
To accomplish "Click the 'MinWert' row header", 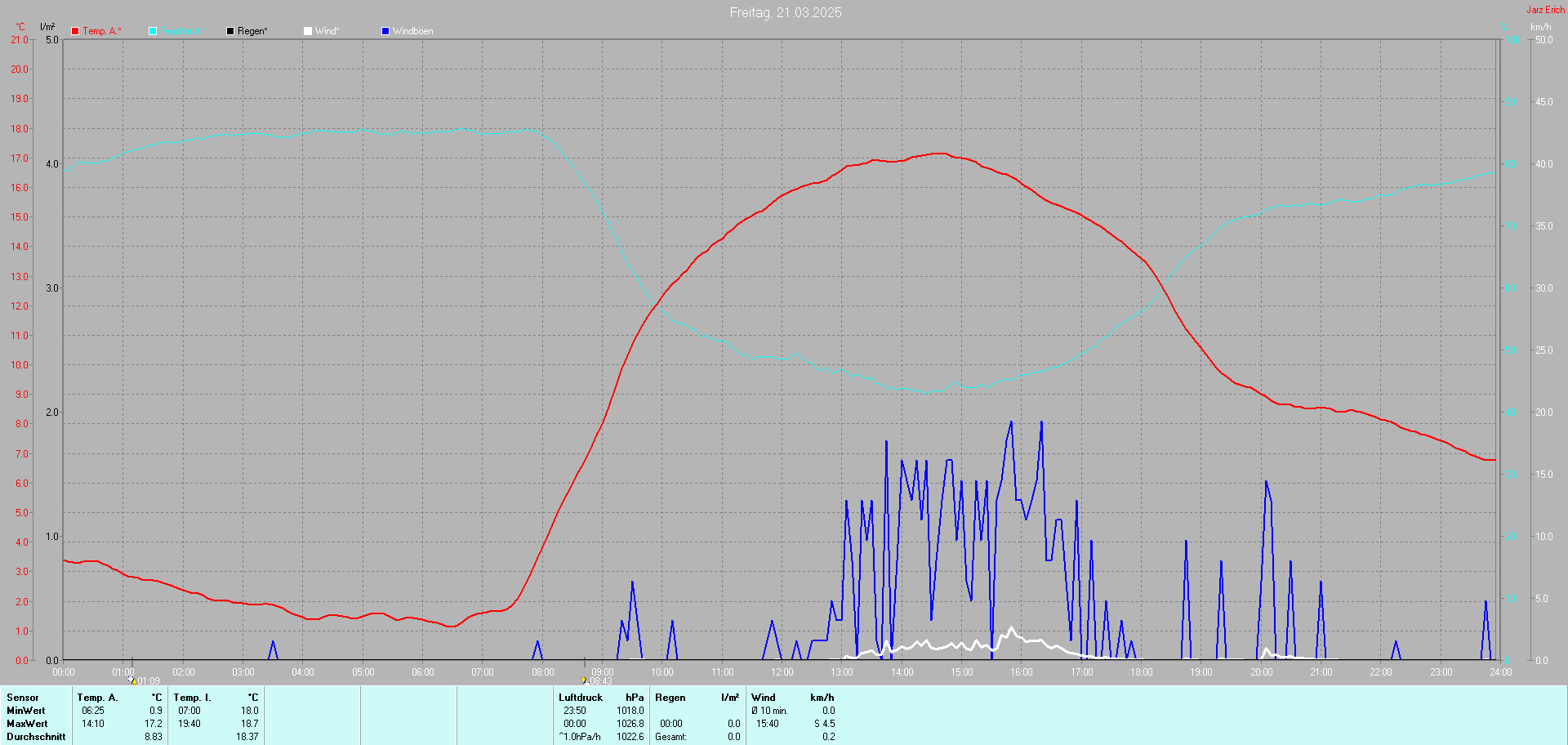I will click(x=26, y=711).
